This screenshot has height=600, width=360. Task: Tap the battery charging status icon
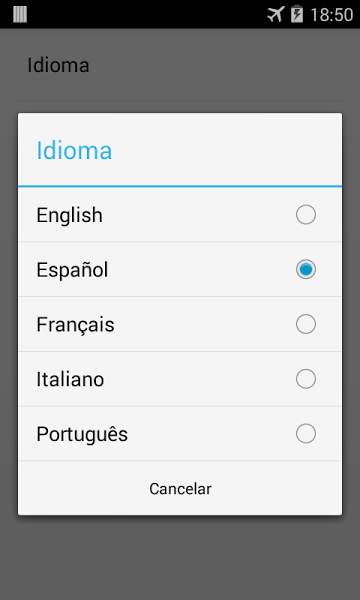[x=297, y=14]
